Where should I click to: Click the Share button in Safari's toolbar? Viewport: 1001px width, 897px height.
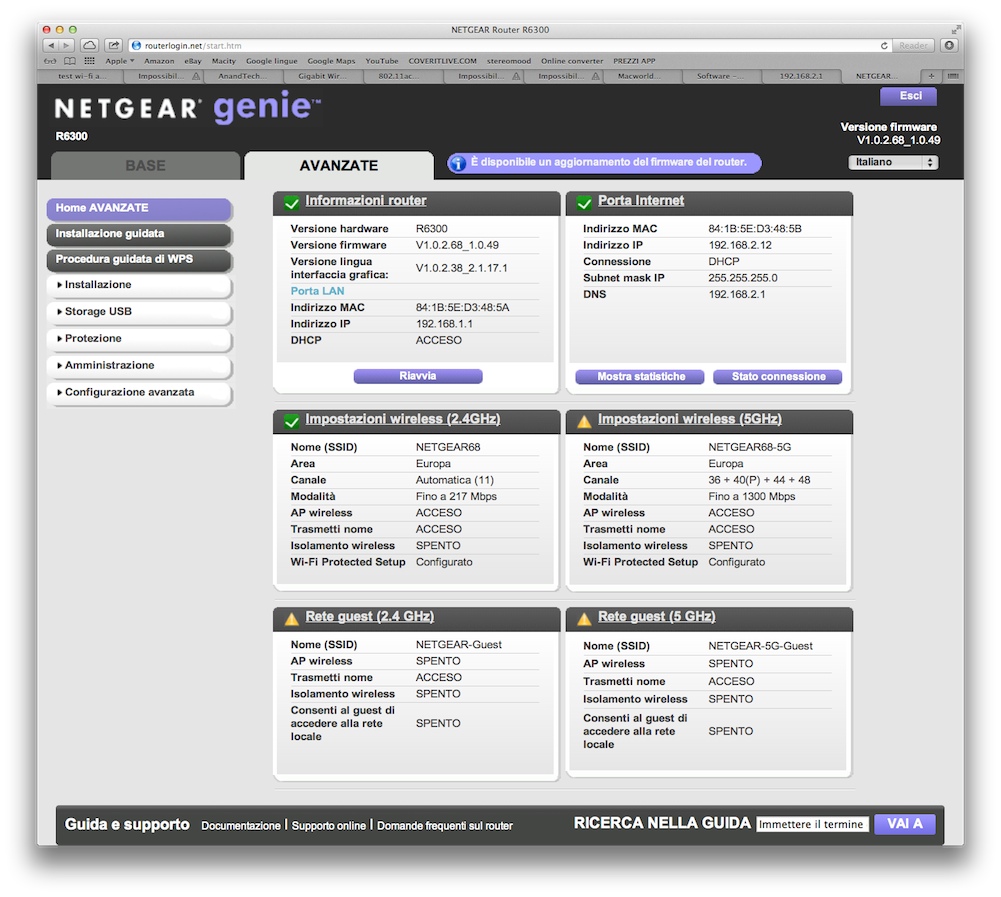tap(114, 45)
